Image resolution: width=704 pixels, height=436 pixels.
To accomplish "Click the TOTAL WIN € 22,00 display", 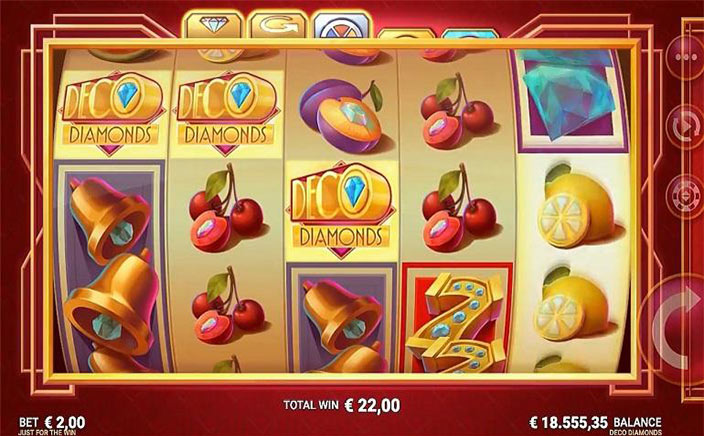I will tap(342, 405).
